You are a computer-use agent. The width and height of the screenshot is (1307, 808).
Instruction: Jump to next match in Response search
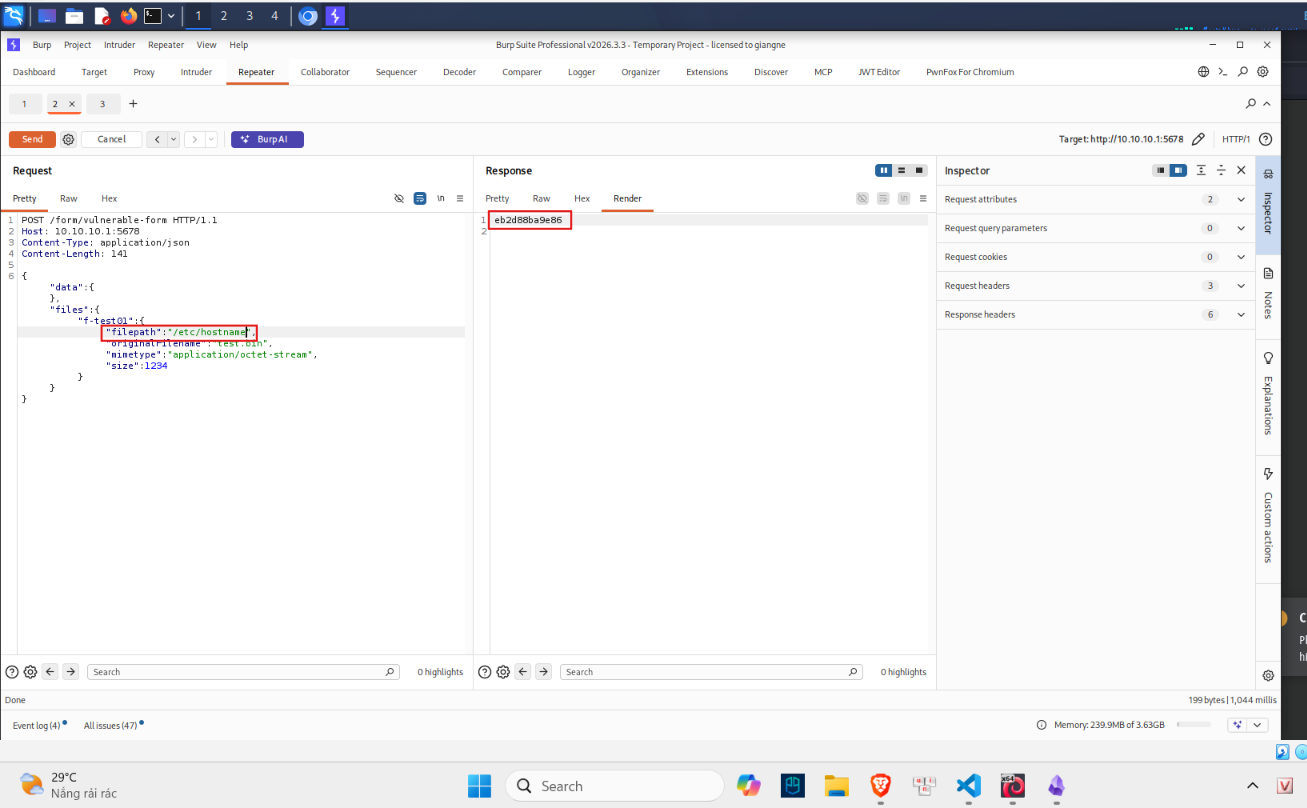pos(543,672)
